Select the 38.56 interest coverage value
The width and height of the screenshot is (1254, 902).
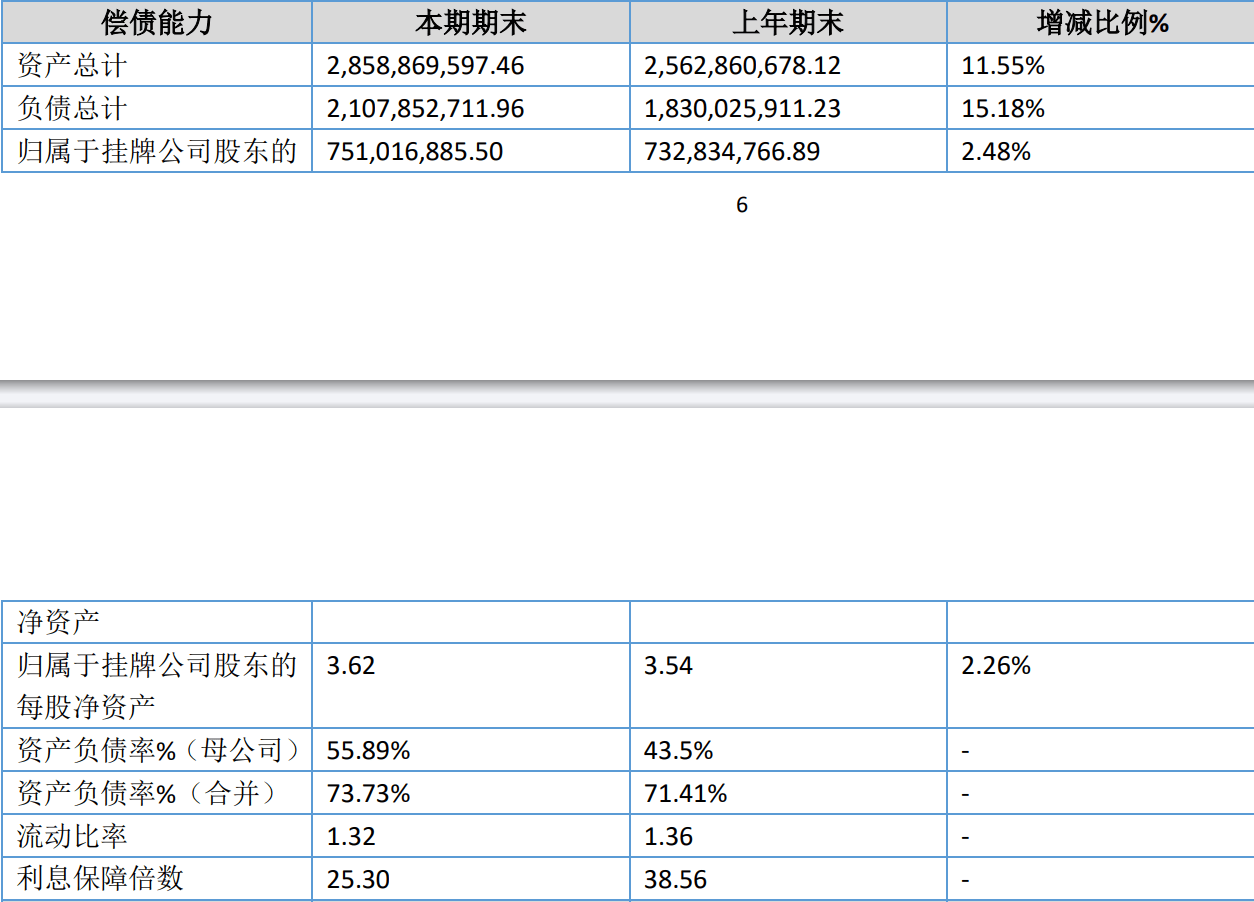pos(675,880)
